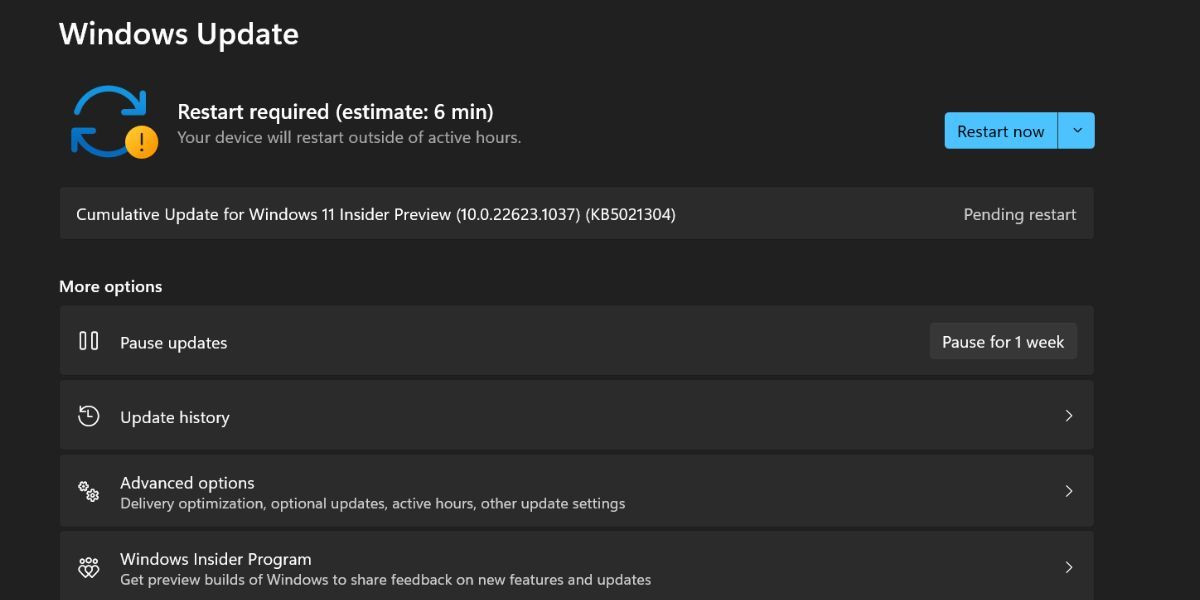
Task: Expand the Advanced options row chevron
Action: (1068, 491)
